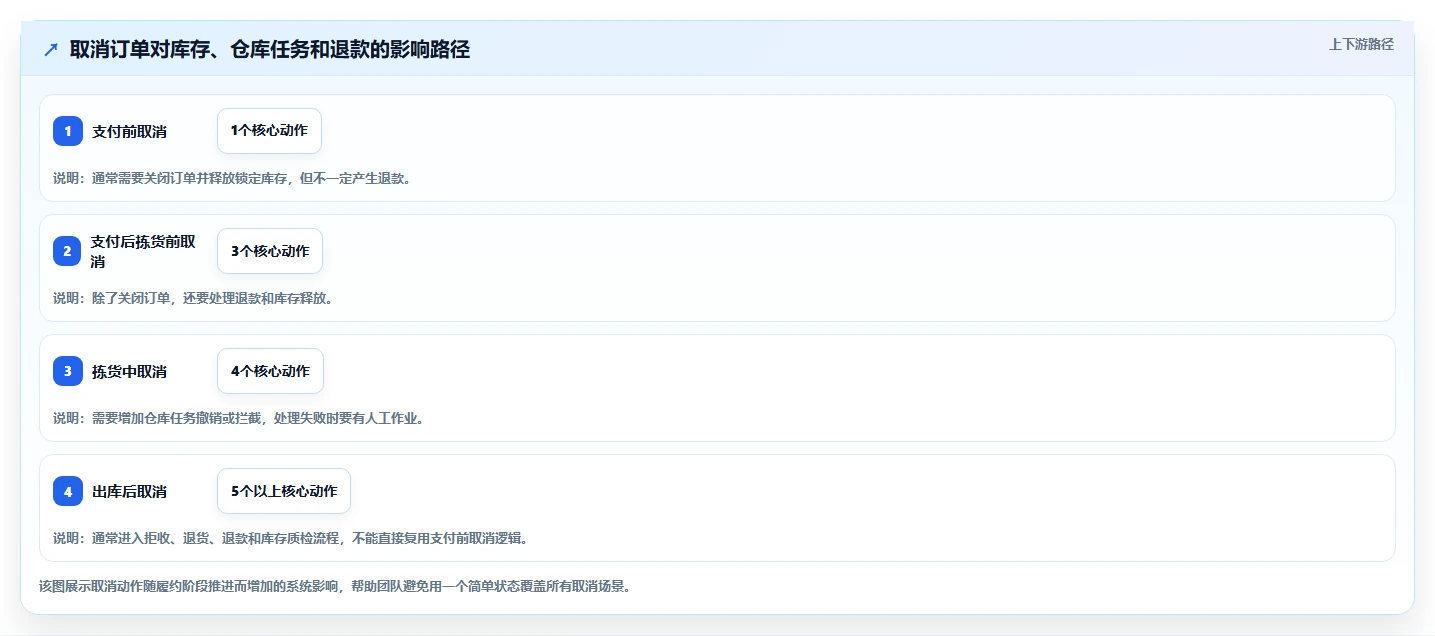This screenshot has height=636, width=1435.
Task: Click the 5个以上核心动作 pill
Action: pyautogui.click(x=284, y=491)
